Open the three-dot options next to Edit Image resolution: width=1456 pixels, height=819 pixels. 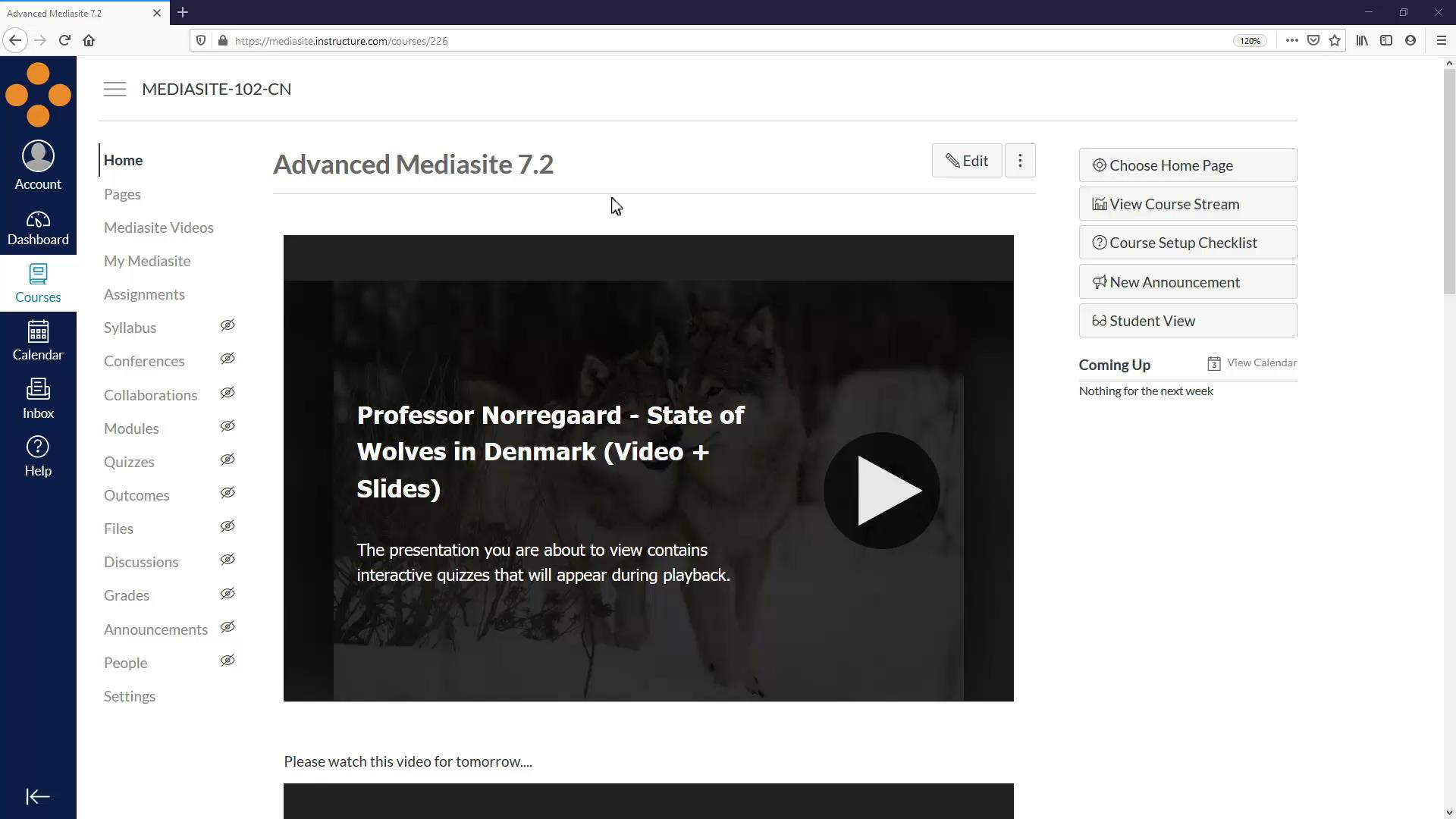[1020, 161]
